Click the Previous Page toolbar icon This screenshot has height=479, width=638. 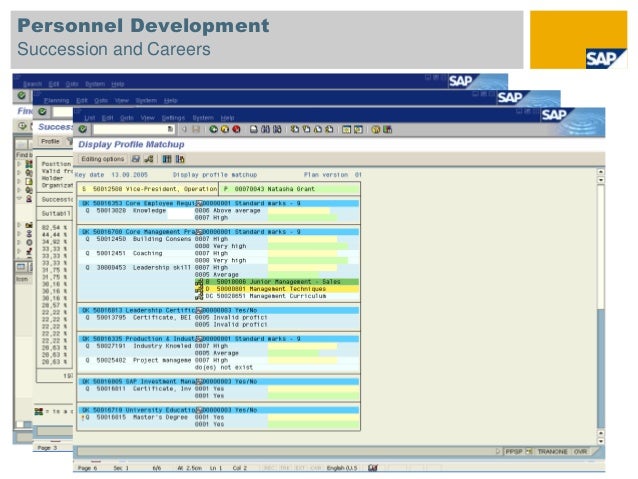pyautogui.click(x=306, y=129)
